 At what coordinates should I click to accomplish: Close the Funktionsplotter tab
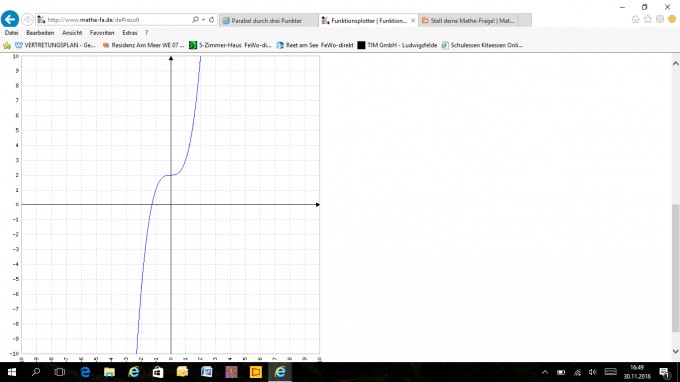click(x=413, y=20)
